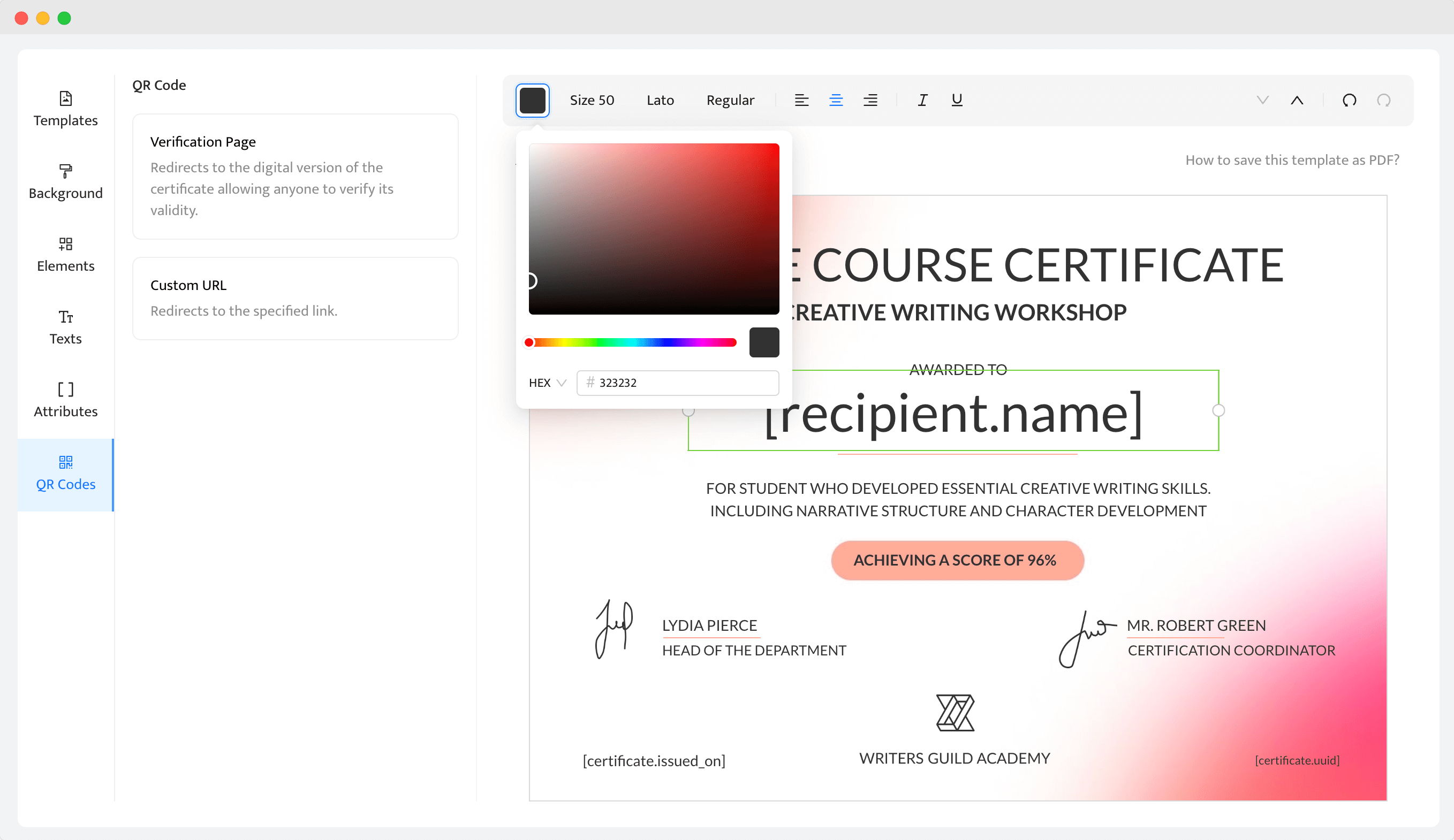
Task: Select the CREATIVE WRITING WORKSHOP subtitle
Action: tap(958, 312)
